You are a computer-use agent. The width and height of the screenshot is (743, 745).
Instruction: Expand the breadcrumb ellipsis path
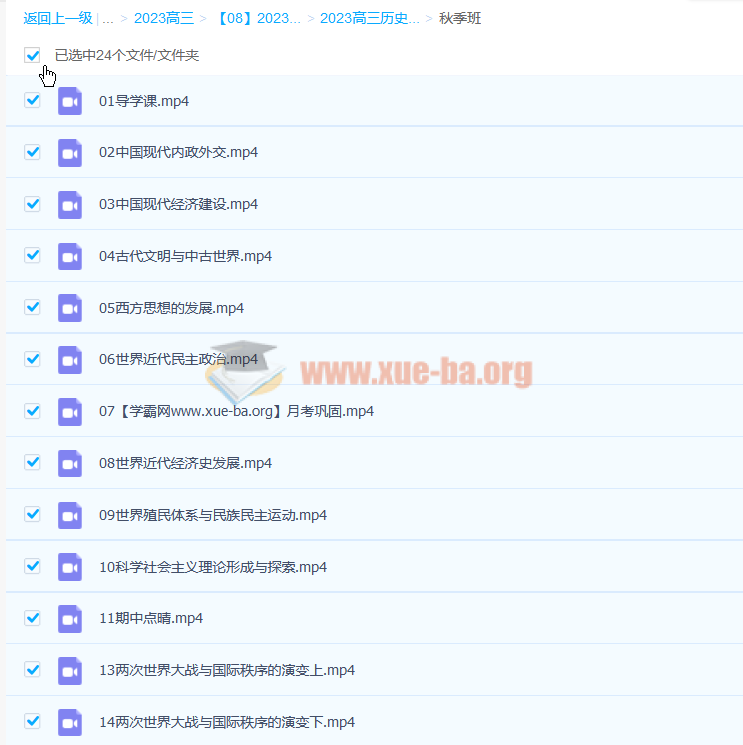coord(108,19)
